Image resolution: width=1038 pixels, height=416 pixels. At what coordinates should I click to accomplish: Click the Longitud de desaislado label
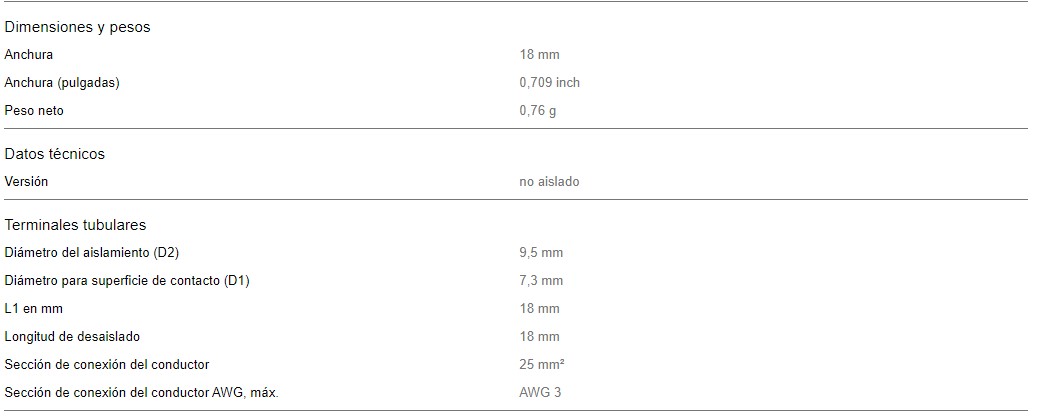tap(72, 337)
